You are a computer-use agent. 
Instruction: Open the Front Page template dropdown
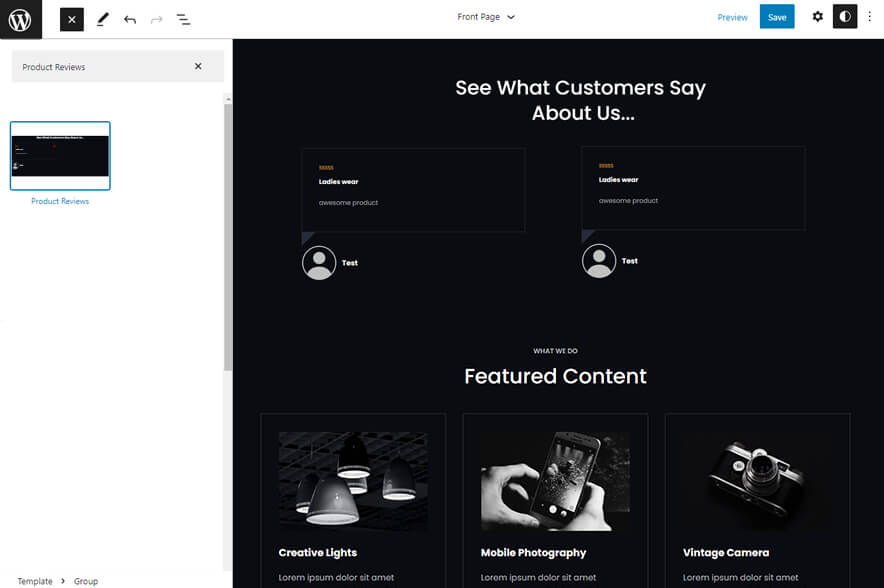(486, 17)
